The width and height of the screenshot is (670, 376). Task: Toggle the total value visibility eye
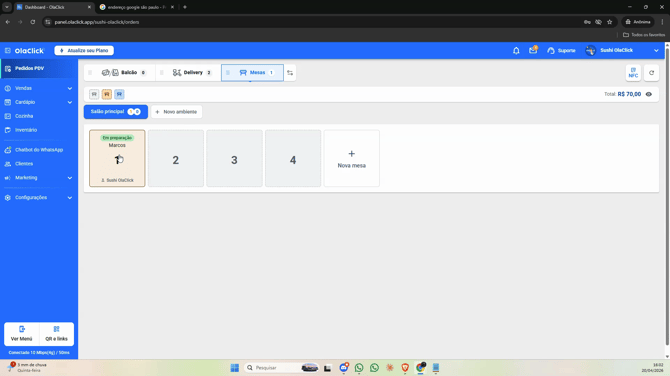click(x=649, y=94)
